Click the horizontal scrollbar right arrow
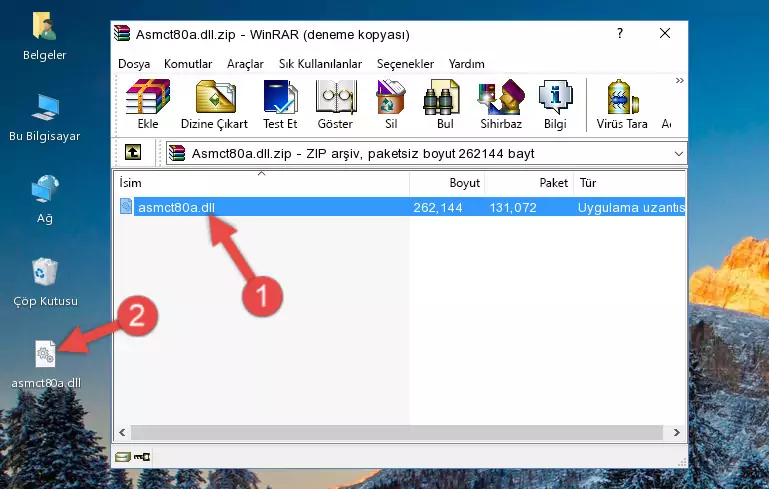This screenshot has width=769, height=489. [x=676, y=432]
